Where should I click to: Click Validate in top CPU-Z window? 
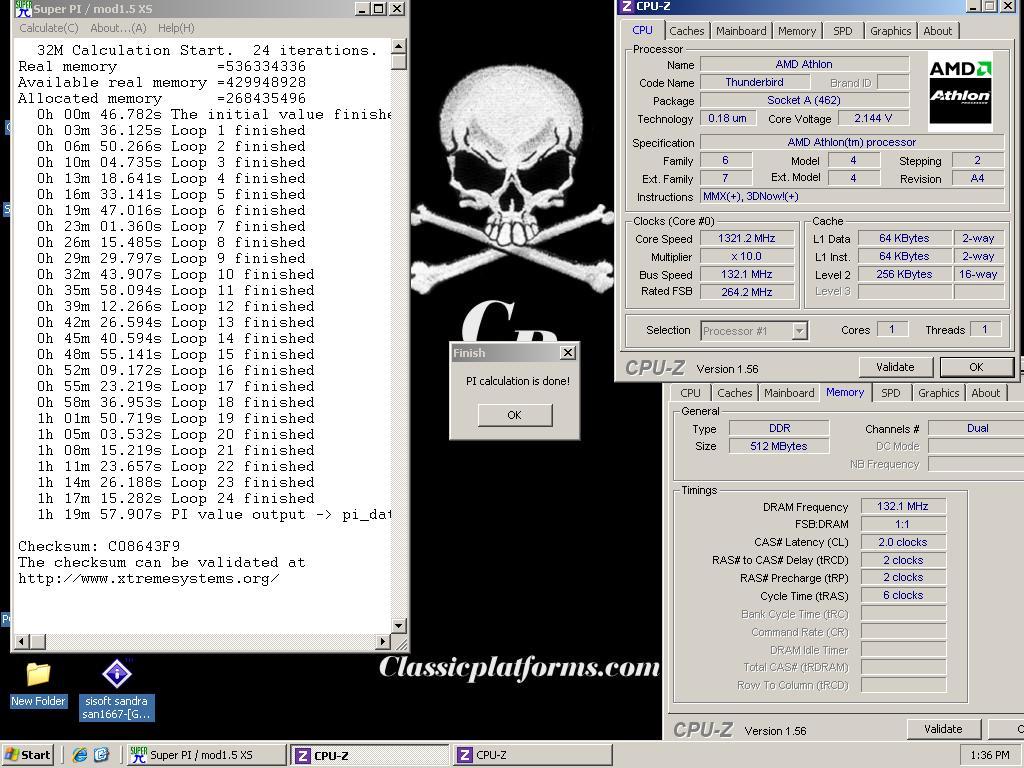coord(895,367)
